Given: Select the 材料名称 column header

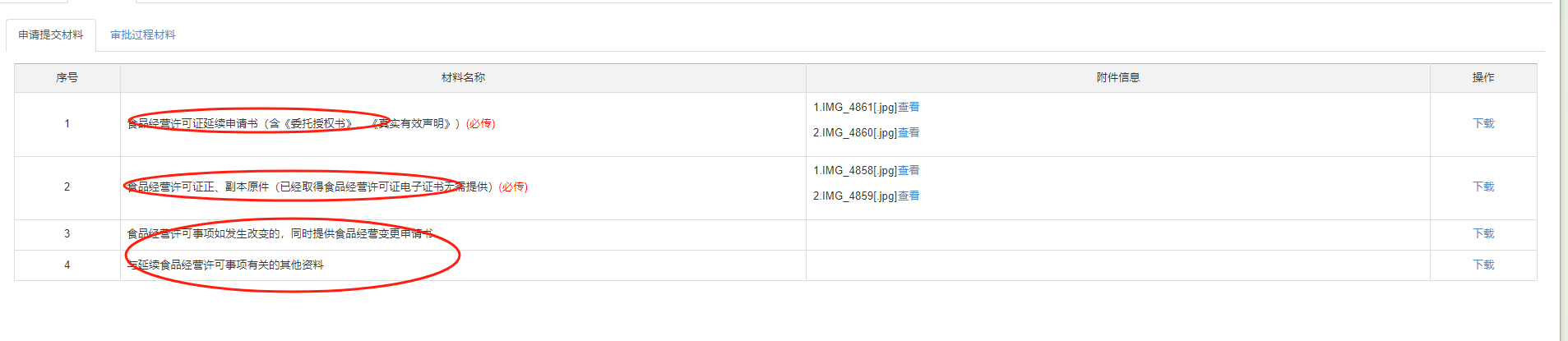Looking at the screenshot, I should pos(463,77).
